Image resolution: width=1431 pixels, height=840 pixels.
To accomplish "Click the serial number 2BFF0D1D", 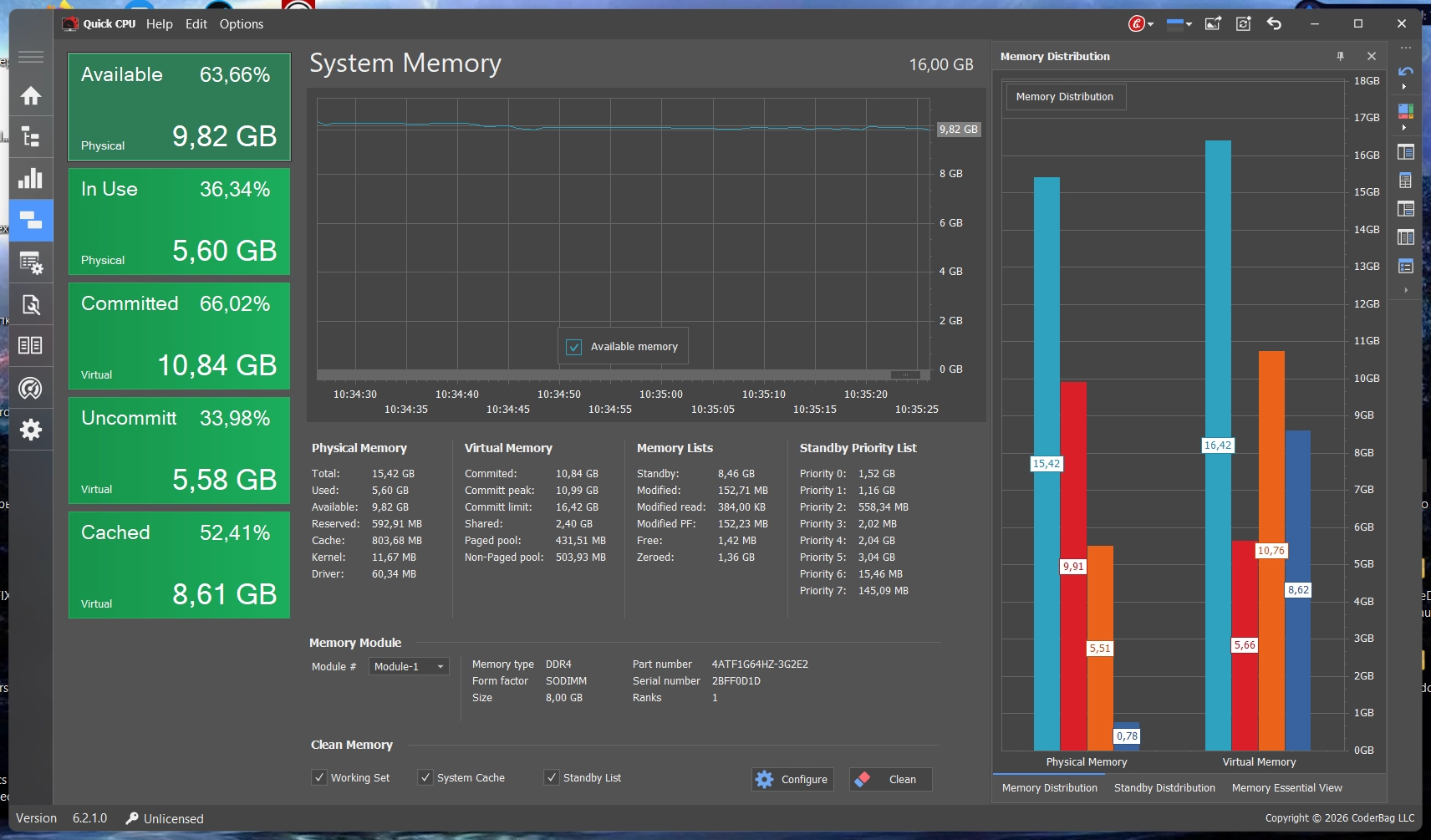I will point(736,681).
